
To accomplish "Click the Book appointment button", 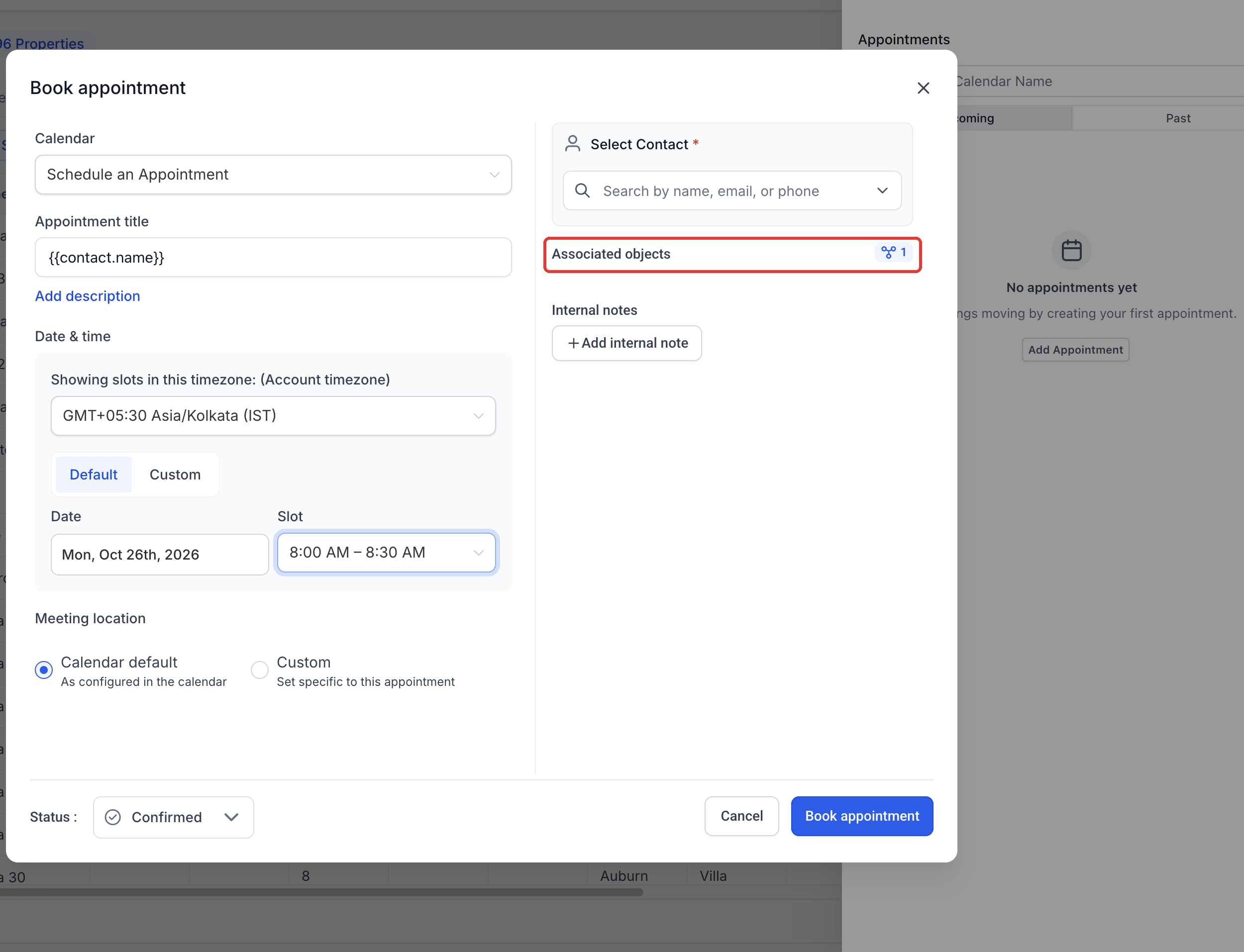I will [x=862, y=815].
